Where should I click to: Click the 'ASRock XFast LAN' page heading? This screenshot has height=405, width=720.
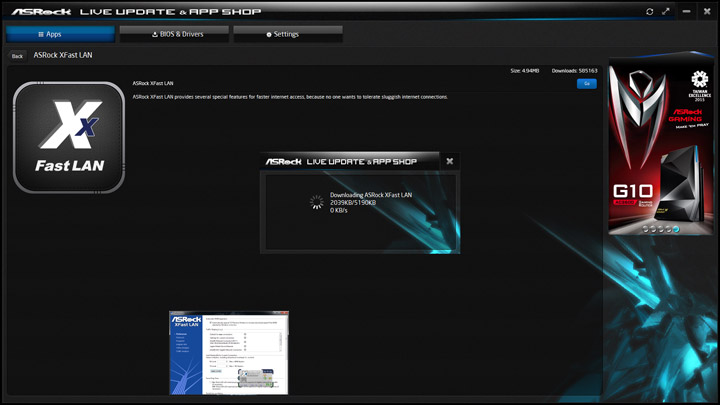[x=63, y=55]
